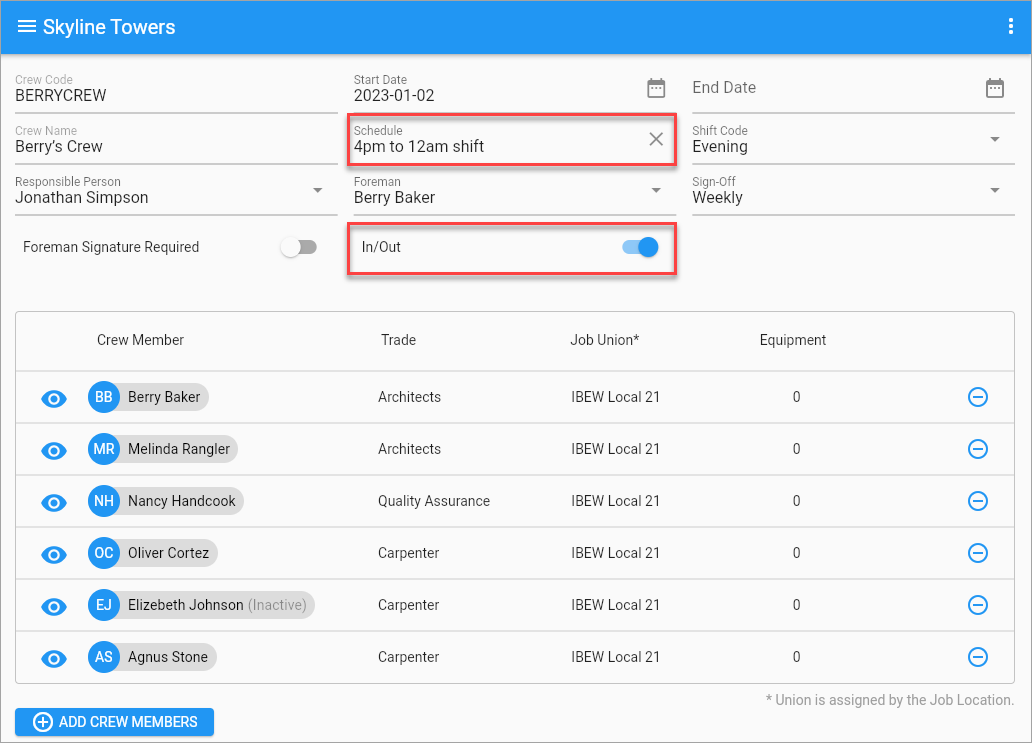Enable the Foreman Signature Required switch

299,247
